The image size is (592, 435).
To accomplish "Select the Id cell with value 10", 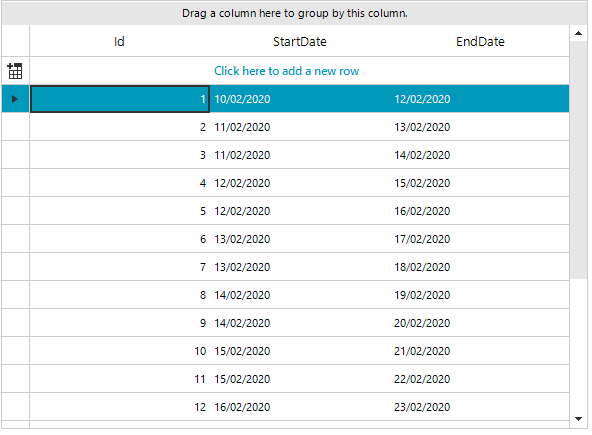I will (x=120, y=351).
